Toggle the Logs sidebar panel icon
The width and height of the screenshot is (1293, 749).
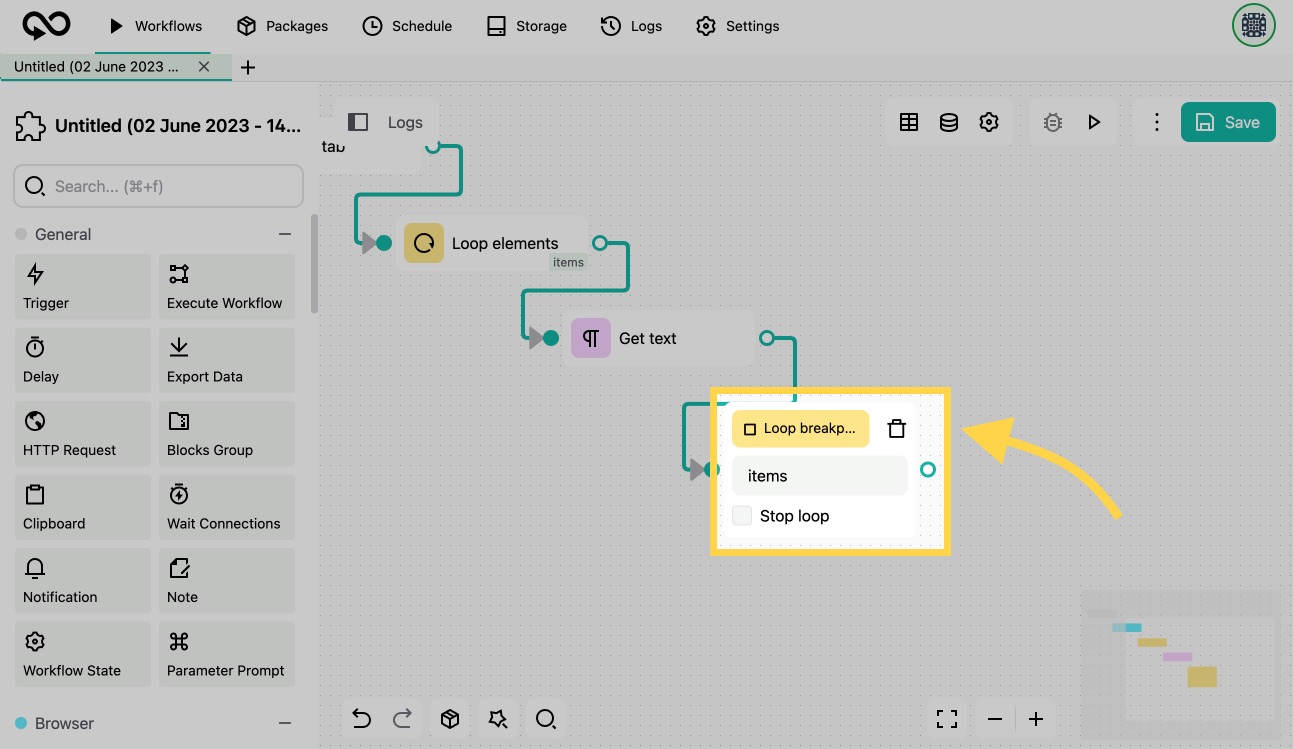(358, 122)
